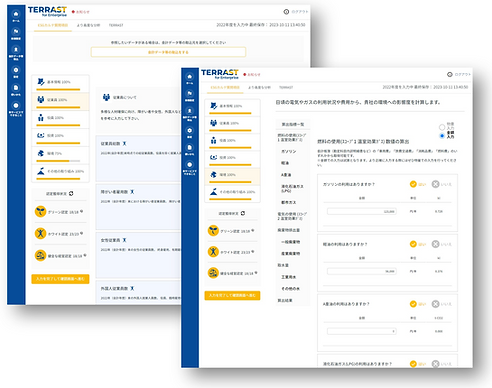Click accounting data import button in back window

click(168, 52)
